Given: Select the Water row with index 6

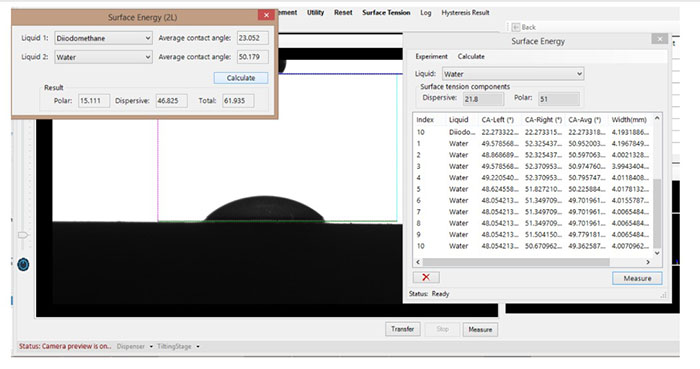Looking at the screenshot, I should pyautogui.click(x=533, y=200).
